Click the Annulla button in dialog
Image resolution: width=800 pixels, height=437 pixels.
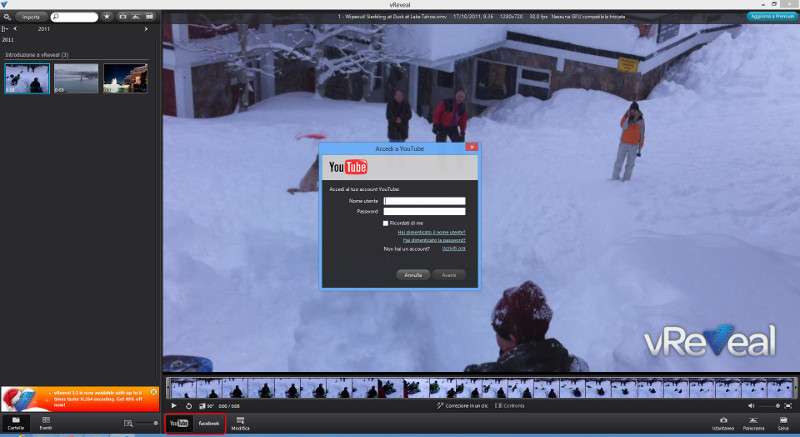(x=413, y=274)
